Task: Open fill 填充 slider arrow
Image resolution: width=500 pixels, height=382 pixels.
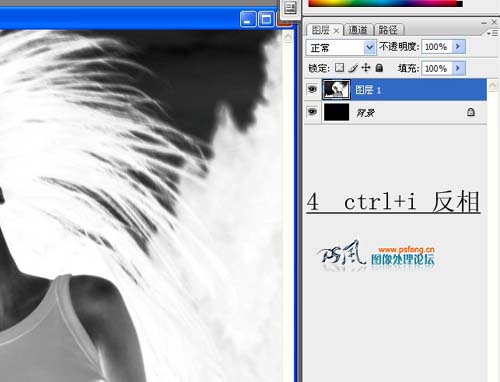Action: (x=458, y=68)
